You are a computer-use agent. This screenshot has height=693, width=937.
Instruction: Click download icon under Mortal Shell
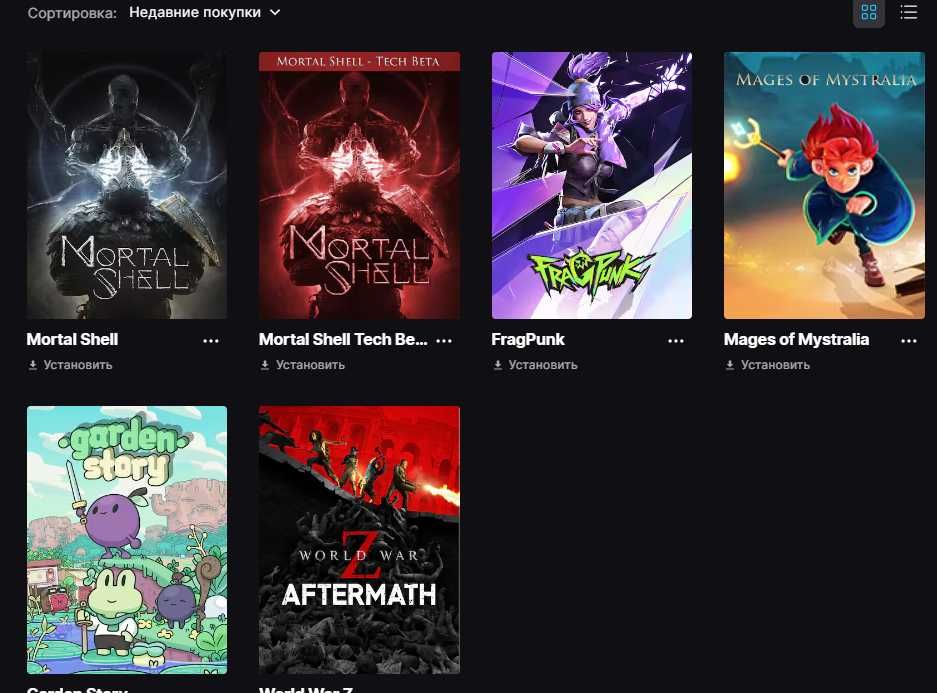coord(32,364)
